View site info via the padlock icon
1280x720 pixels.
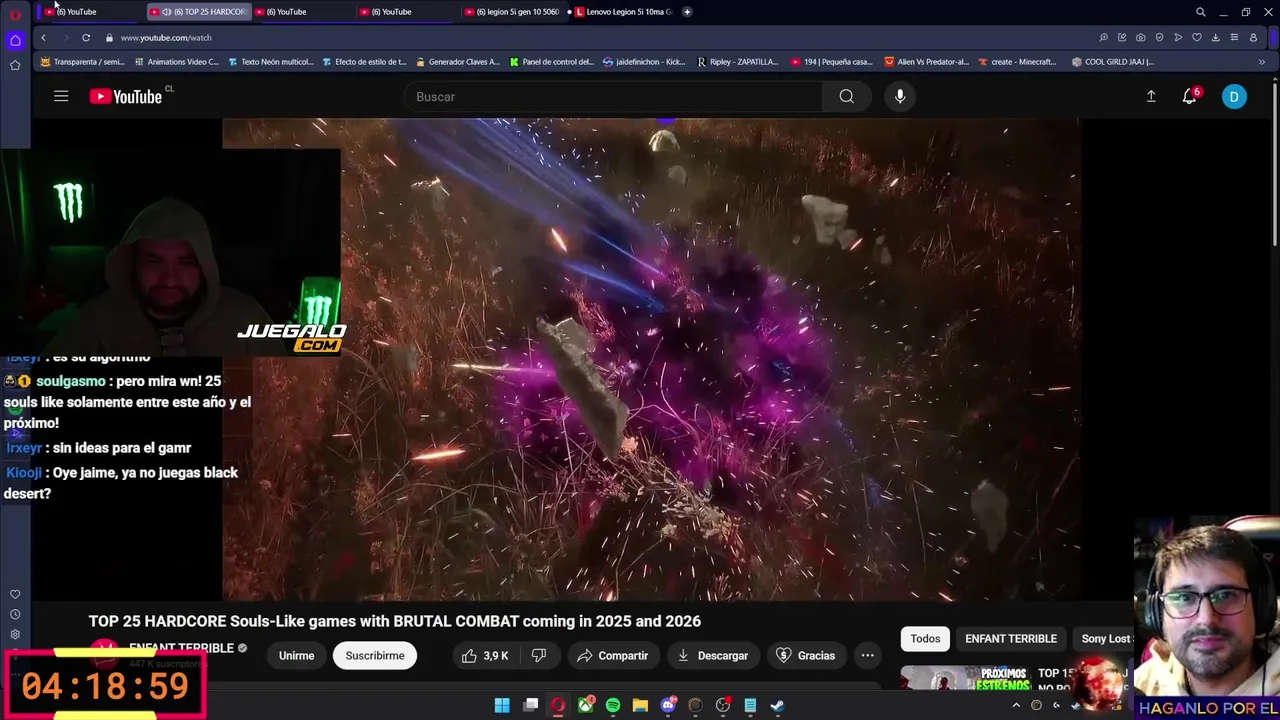[x=110, y=37]
